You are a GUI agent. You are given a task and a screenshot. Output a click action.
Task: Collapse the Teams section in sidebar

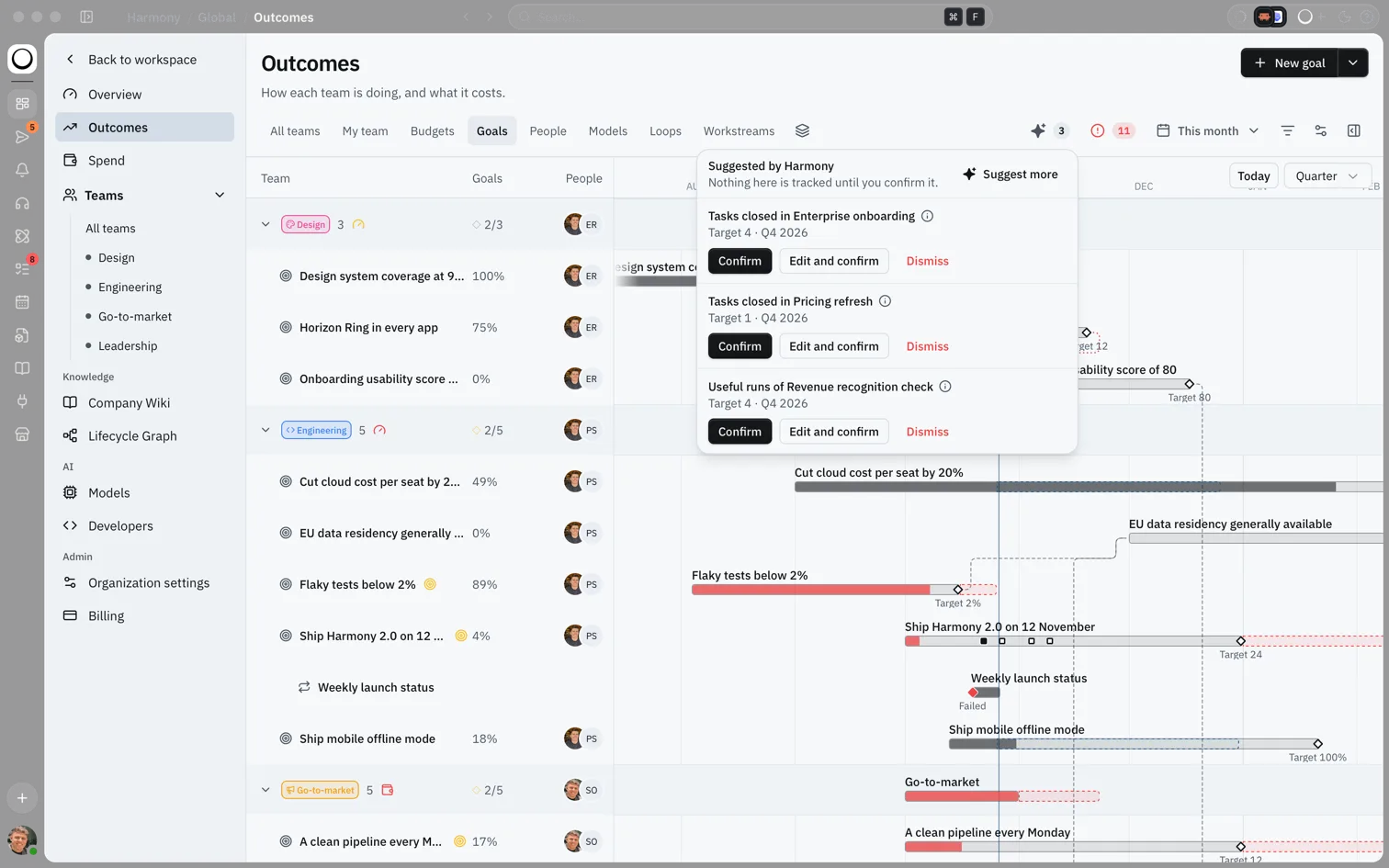220,195
